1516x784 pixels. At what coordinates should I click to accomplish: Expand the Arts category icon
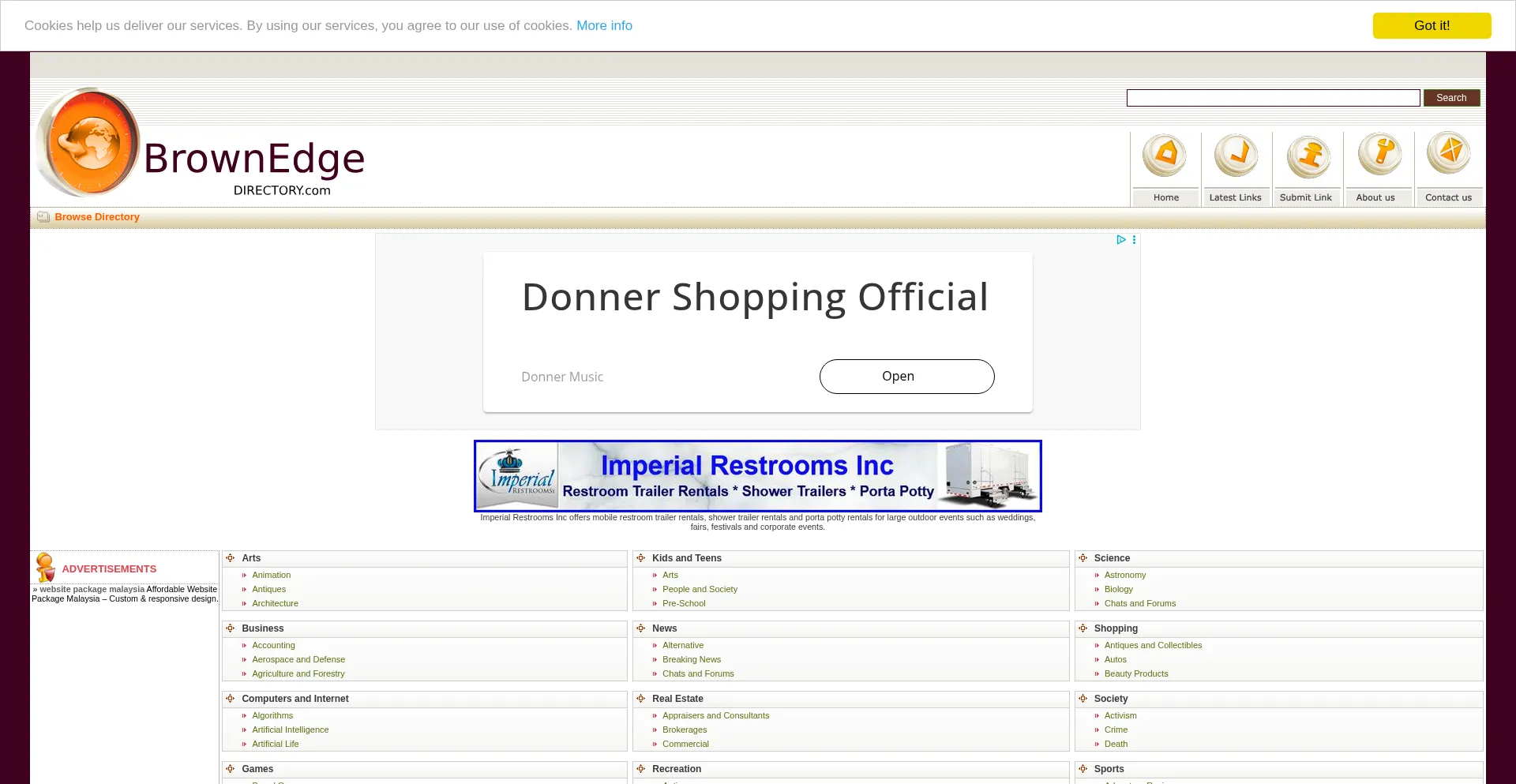[x=231, y=558]
